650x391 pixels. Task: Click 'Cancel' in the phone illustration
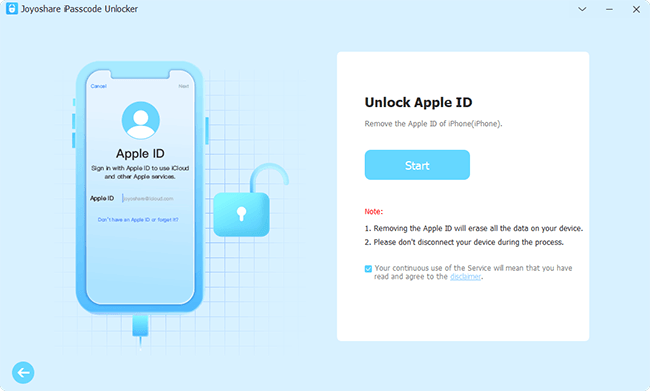99,86
